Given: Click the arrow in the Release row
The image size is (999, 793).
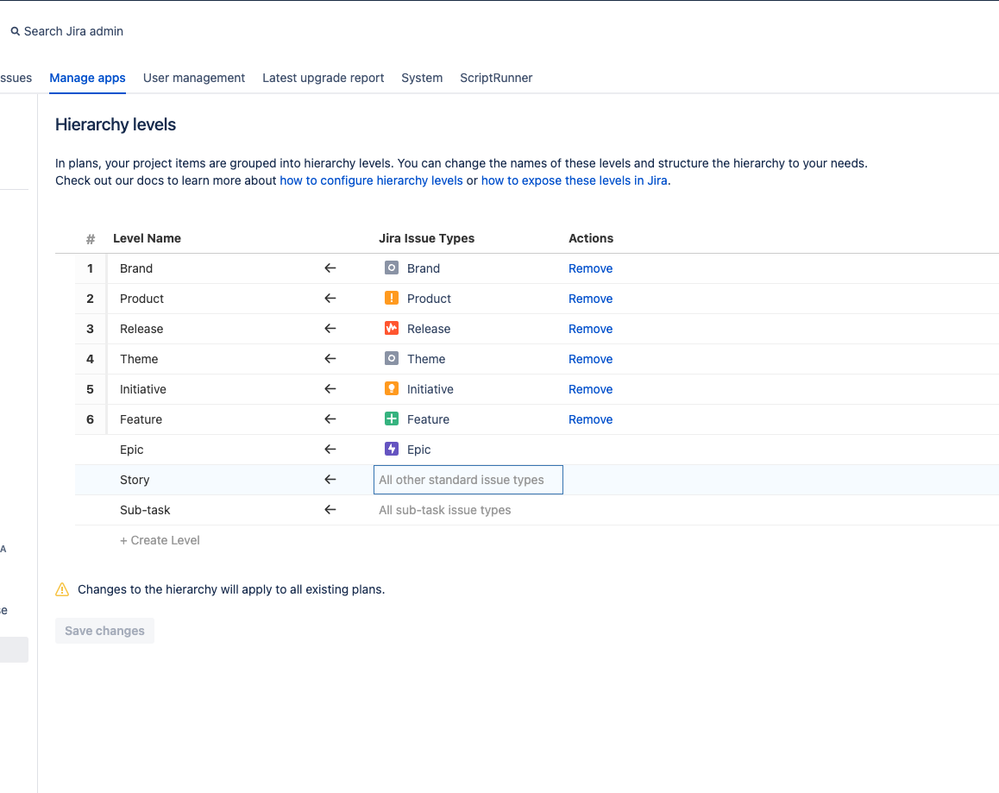Looking at the screenshot, I should [330, 329].
